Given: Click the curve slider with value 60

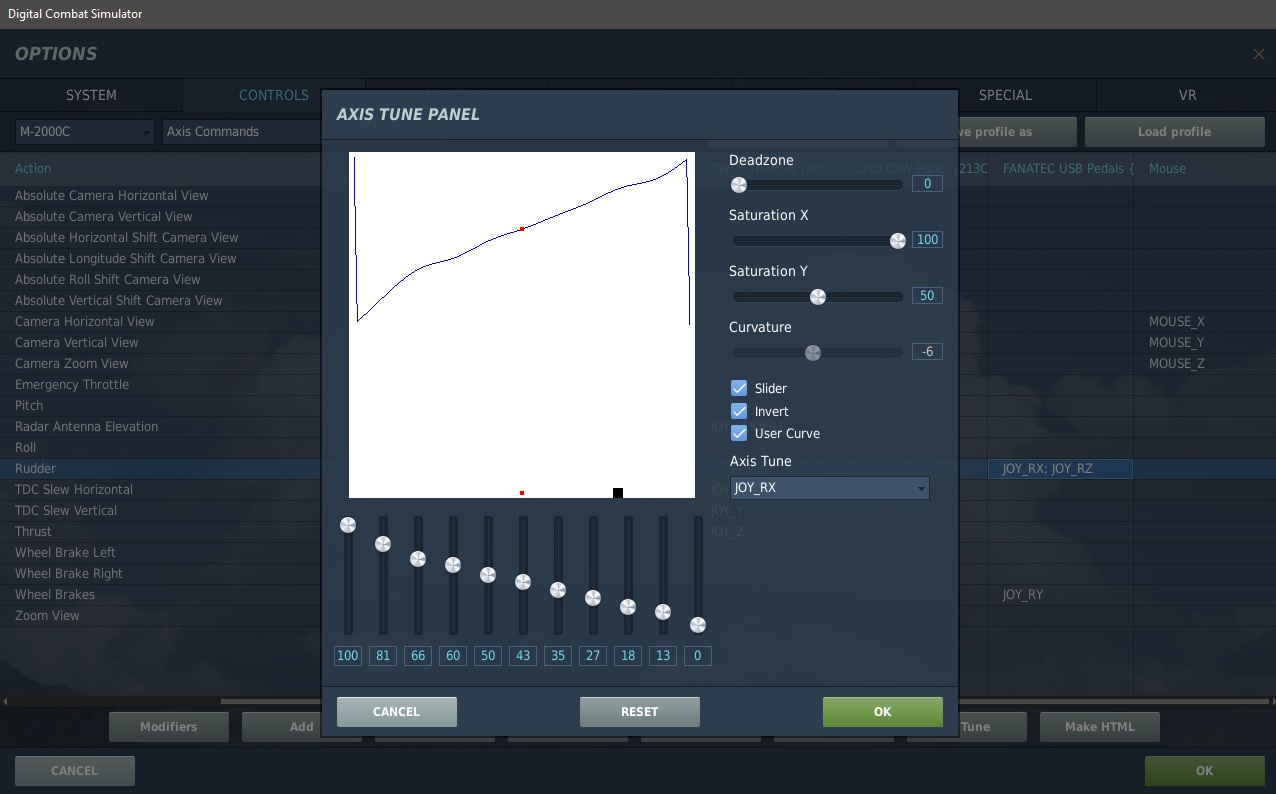Looking at the screenshot, I should [x=453, y=565].
